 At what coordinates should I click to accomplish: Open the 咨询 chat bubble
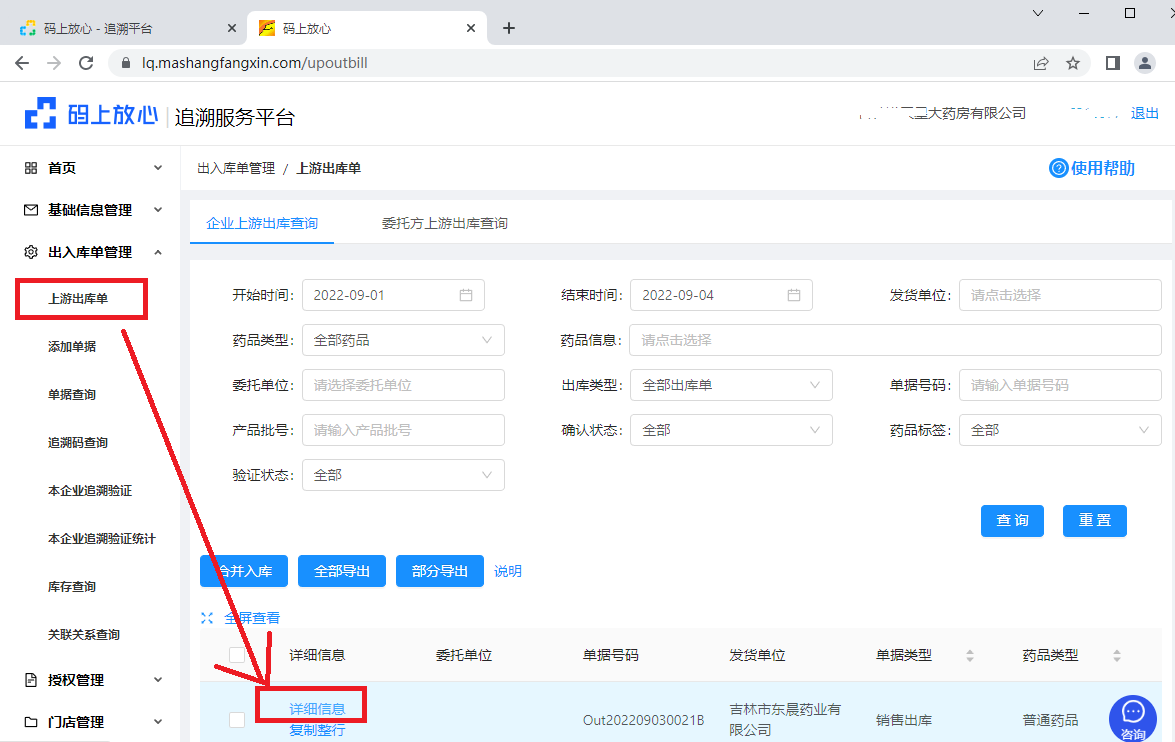point(1133,719)
